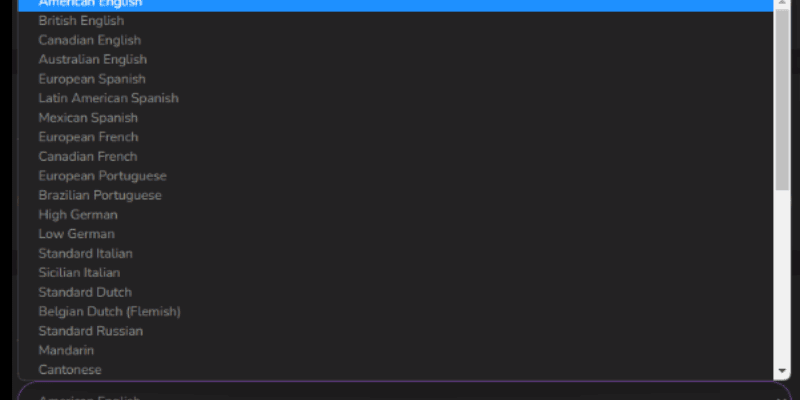Pick European Spanish language
The width and height of the screenshot is (800, 400).
395,79
